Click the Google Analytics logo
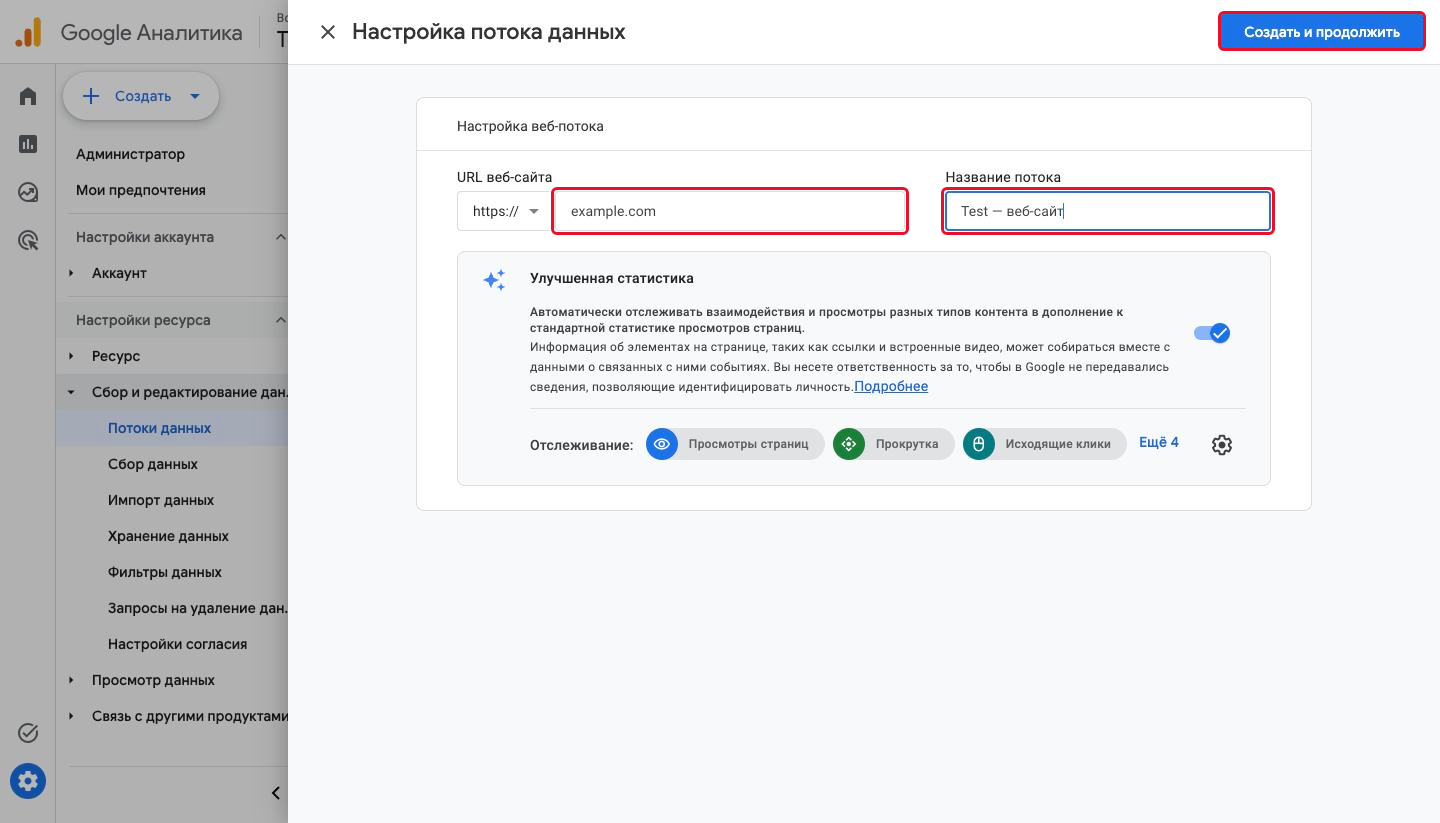 click(x=28, y=33)
